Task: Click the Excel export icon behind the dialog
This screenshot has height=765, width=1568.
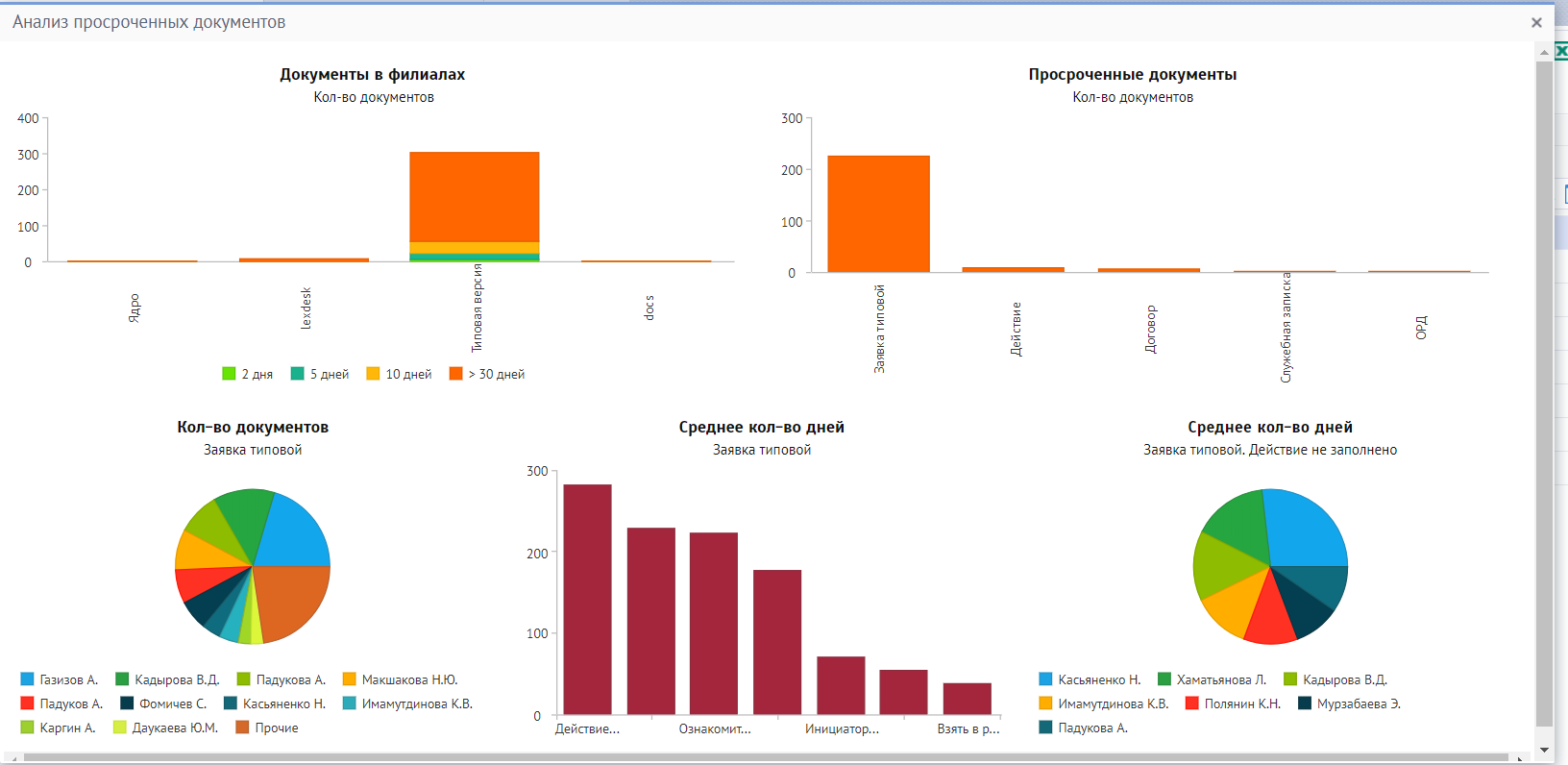Action: [x=1561, y=51]
